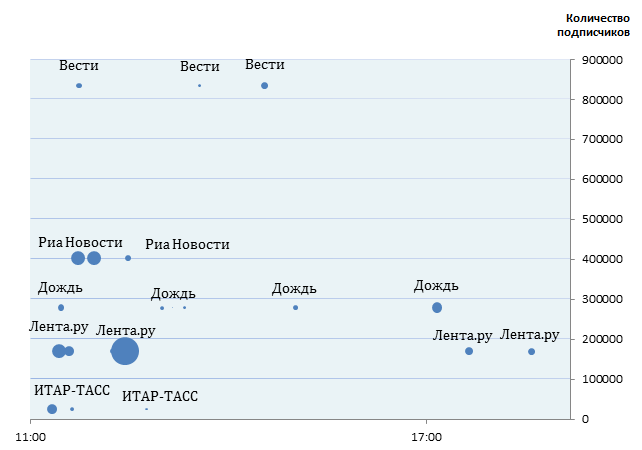
Task: Select the 900000 axis value
Action: (603, 60)
